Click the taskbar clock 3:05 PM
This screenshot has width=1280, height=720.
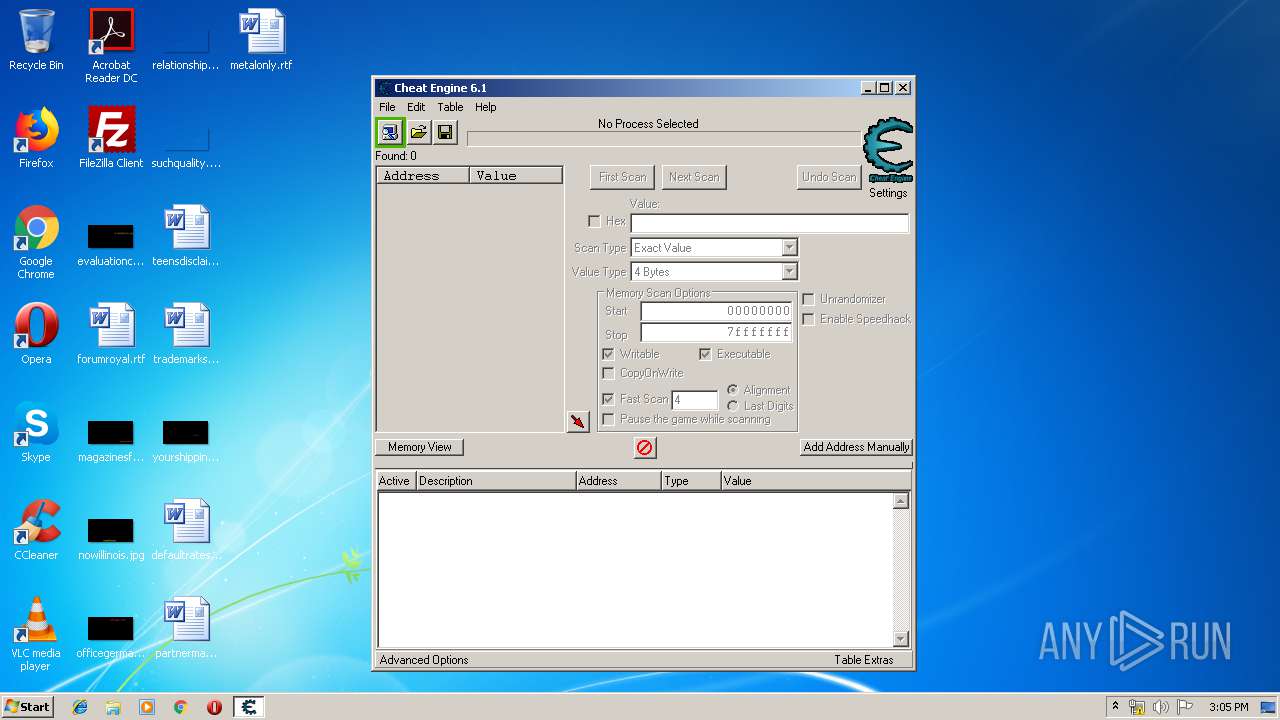click(x=1228, y=707)
